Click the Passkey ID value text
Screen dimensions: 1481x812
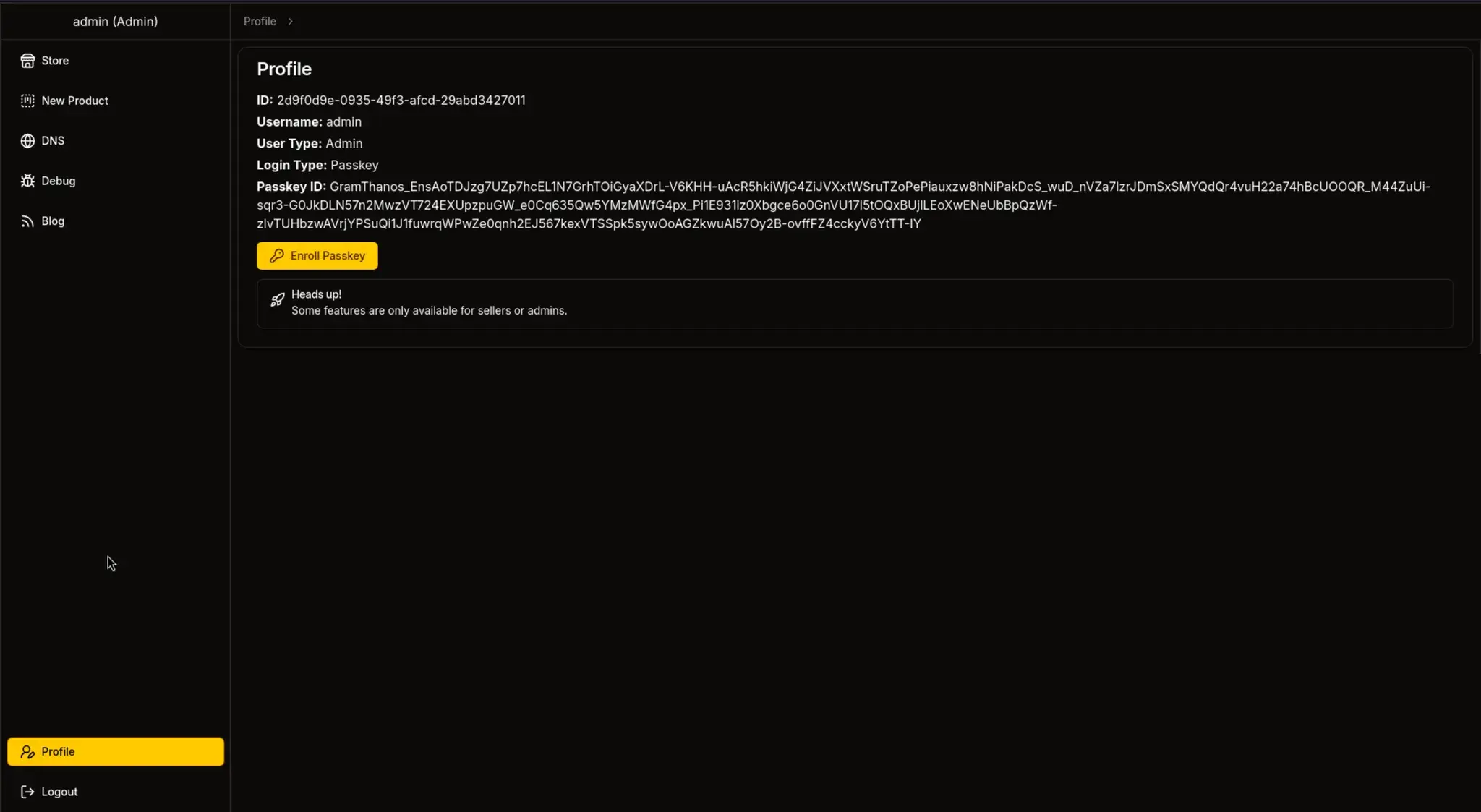pyautogui.click(x=657, y=205)
